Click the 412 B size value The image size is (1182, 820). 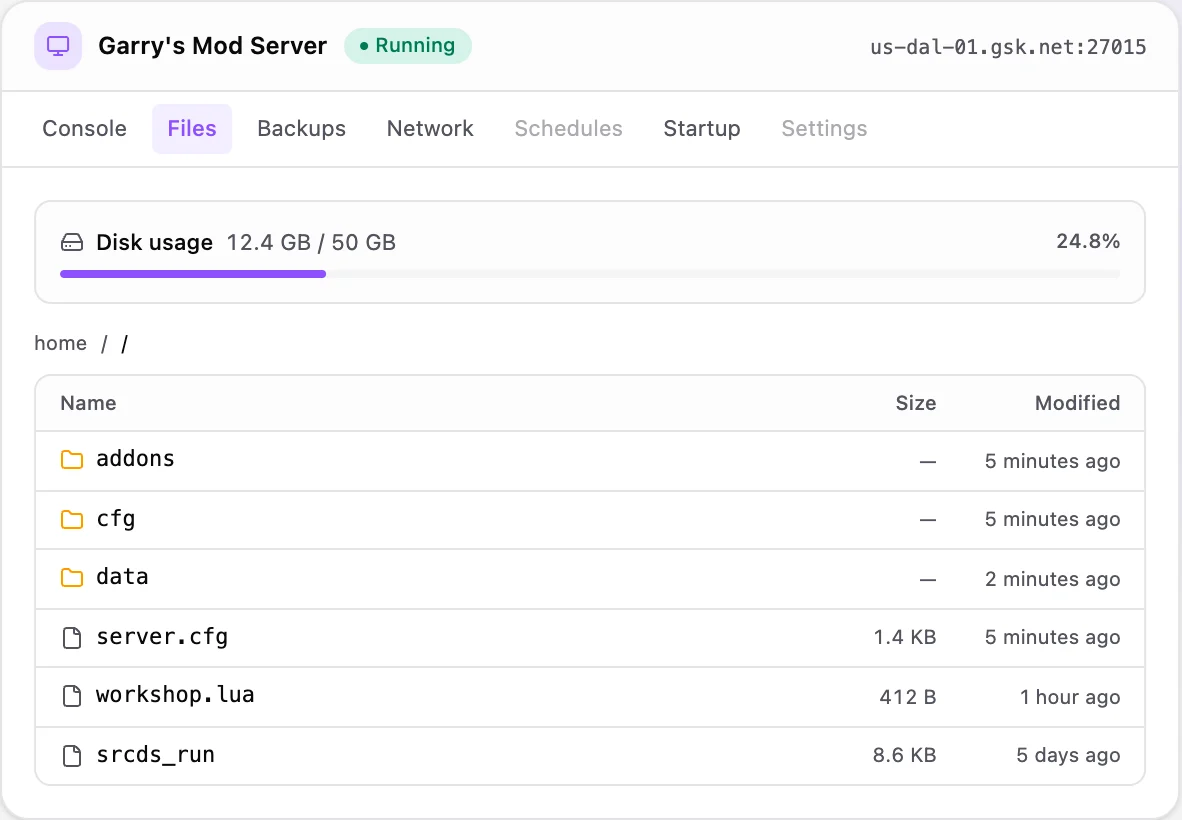click(x=908, y=697)
